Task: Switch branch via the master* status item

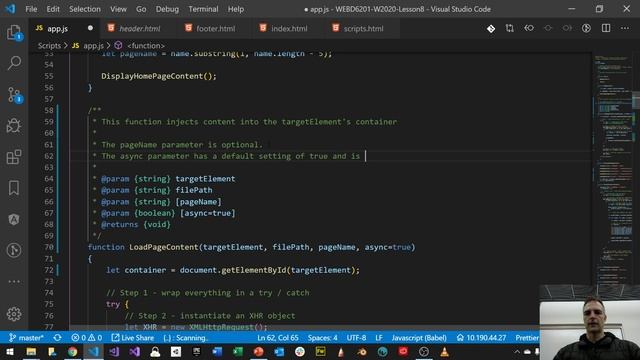Action: click(x=26, y=338)
